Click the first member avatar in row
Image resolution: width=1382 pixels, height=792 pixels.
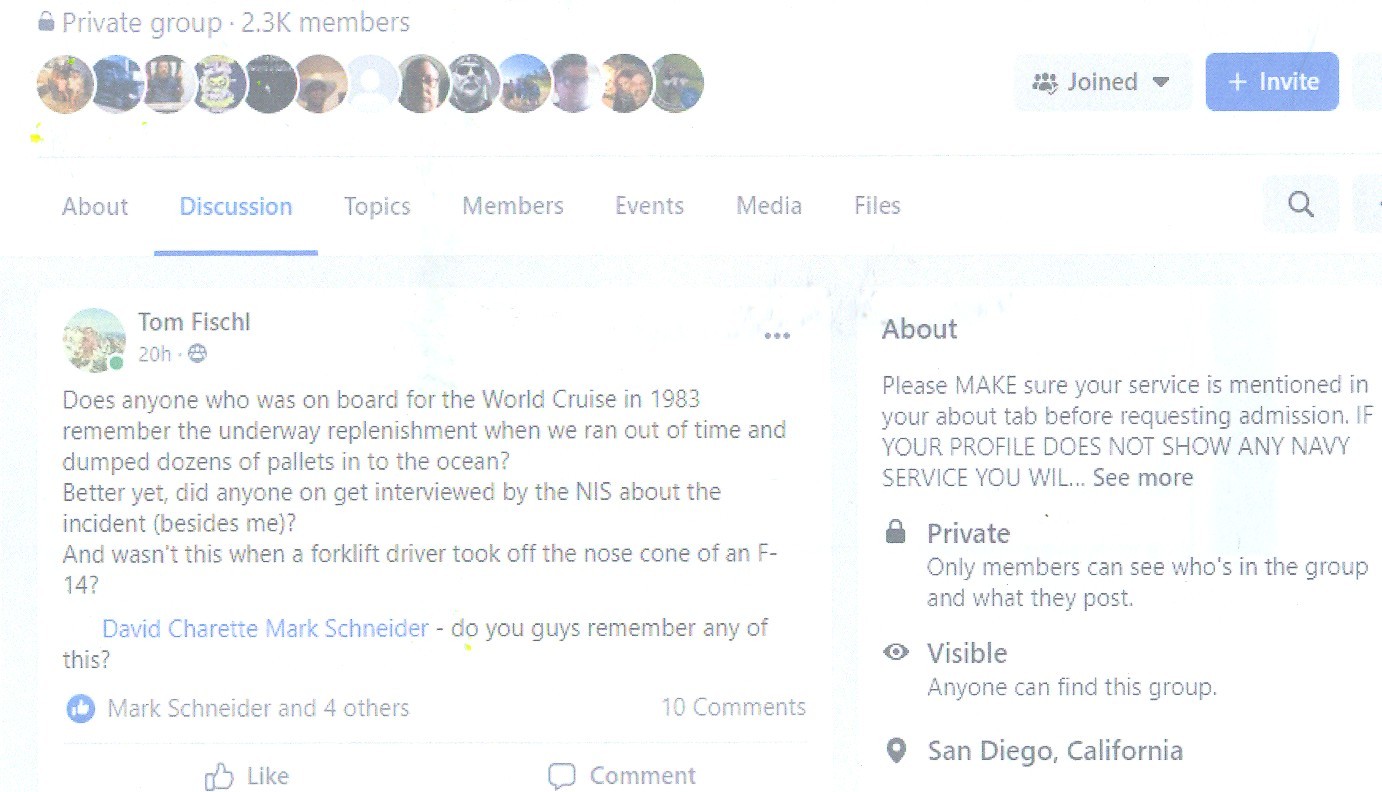point(65,83)
